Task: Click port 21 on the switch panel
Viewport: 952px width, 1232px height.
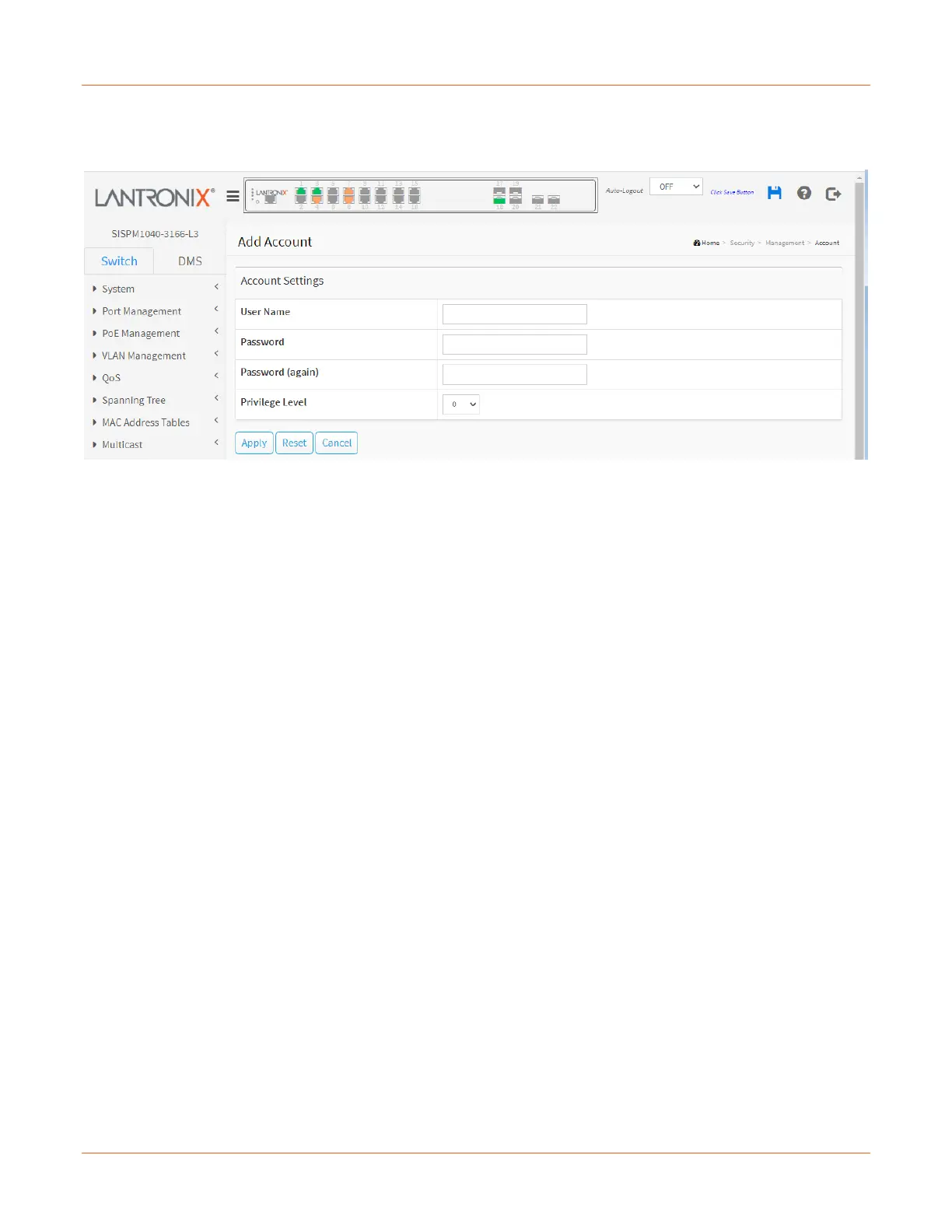Action: 537,200
